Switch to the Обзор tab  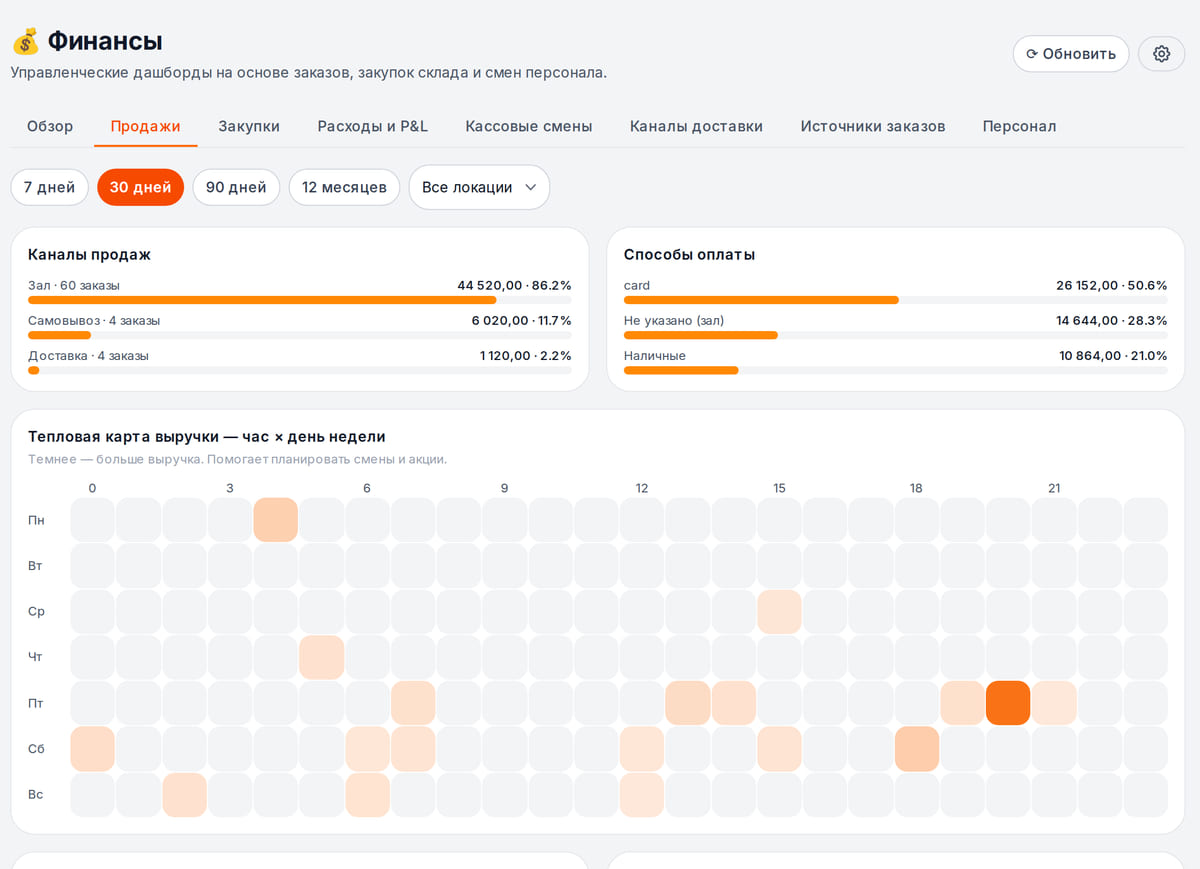click(x=50, y=126)
